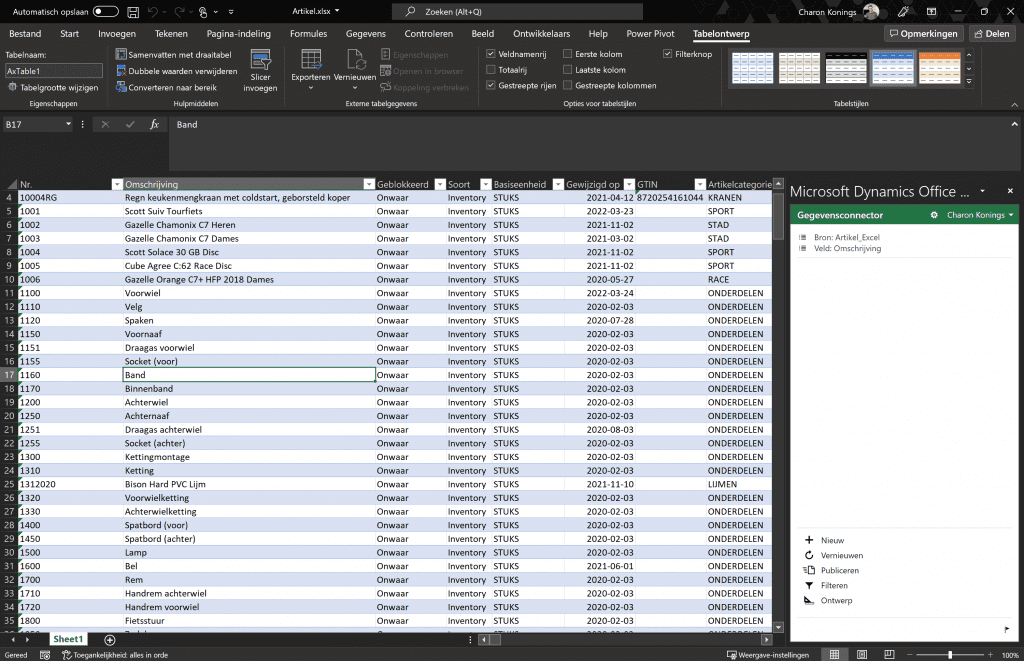This screenshot has height=661, width=1024.
Task: Toggle Automatisch opslaan switch
Action: coord(105,12)
